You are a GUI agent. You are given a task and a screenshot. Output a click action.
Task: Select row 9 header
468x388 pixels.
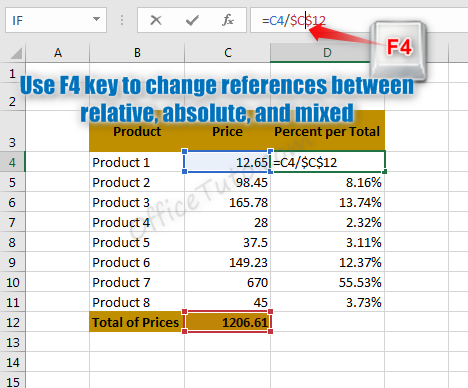pyautogui.click(x=12, y=262)
